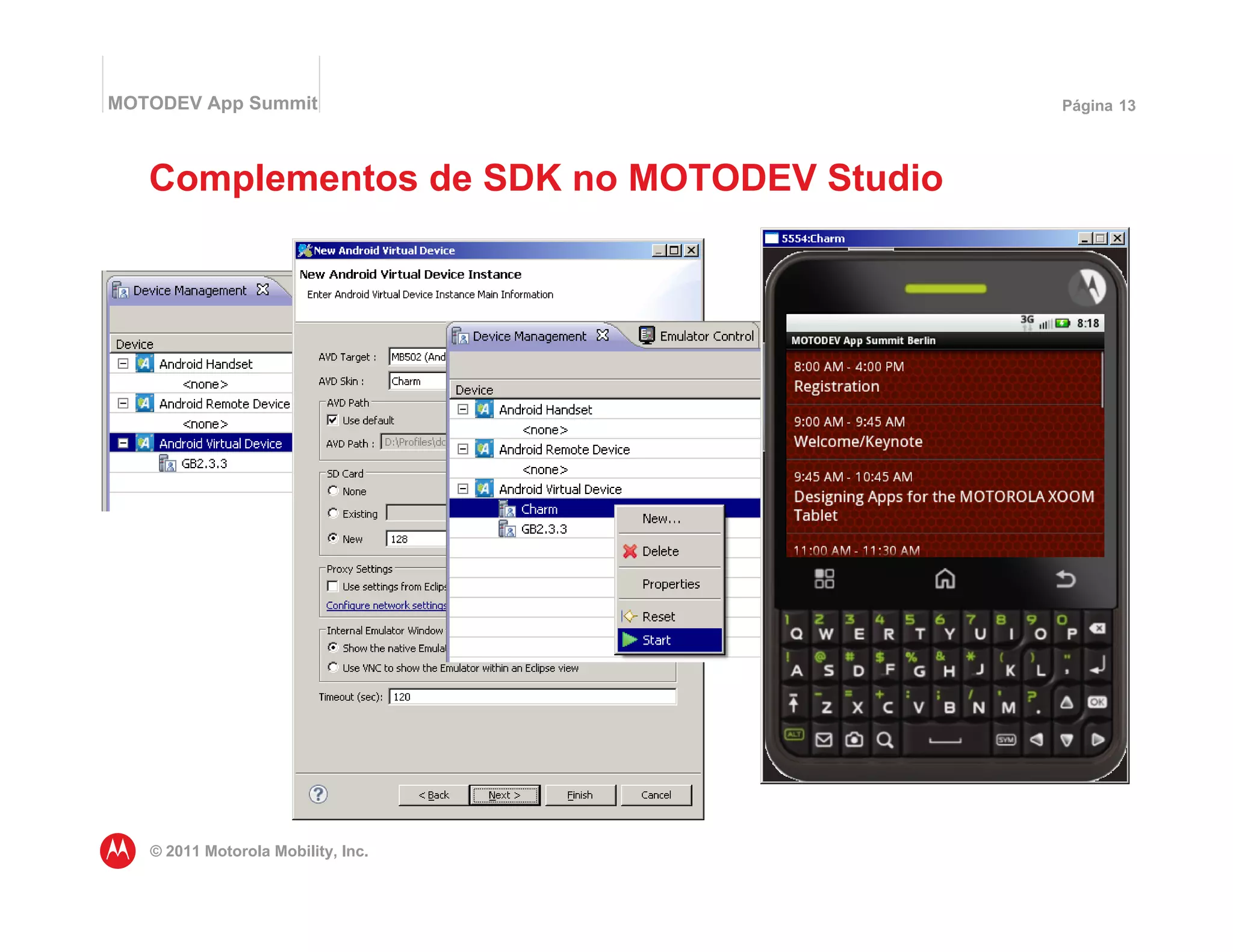
Task: Click emulator keyboard OK key
Action: (1098, 702)
